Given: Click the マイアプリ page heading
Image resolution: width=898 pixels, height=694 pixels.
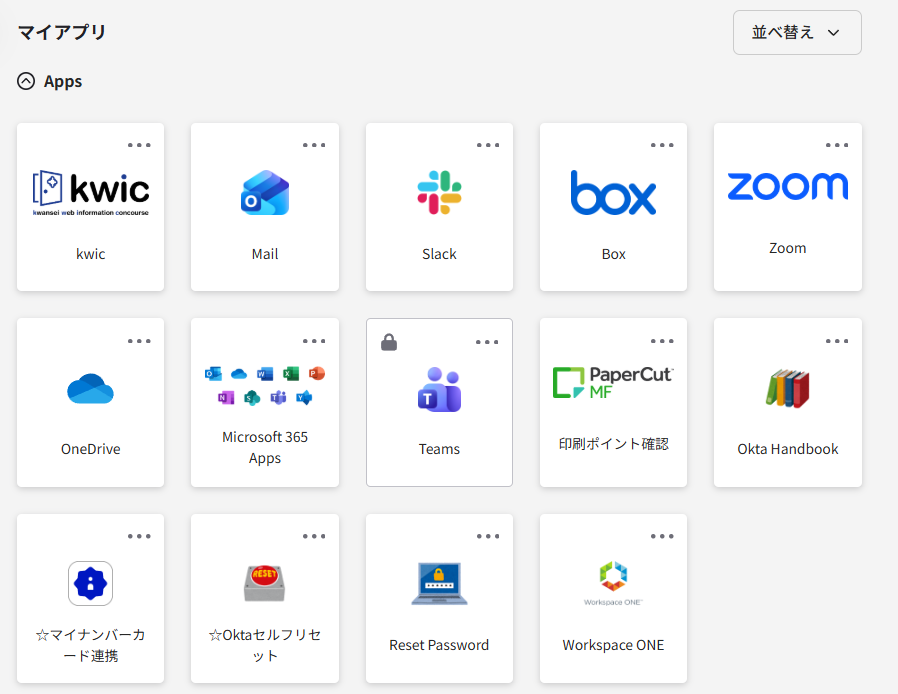Looking at the screenshot, I should point(62,32).
